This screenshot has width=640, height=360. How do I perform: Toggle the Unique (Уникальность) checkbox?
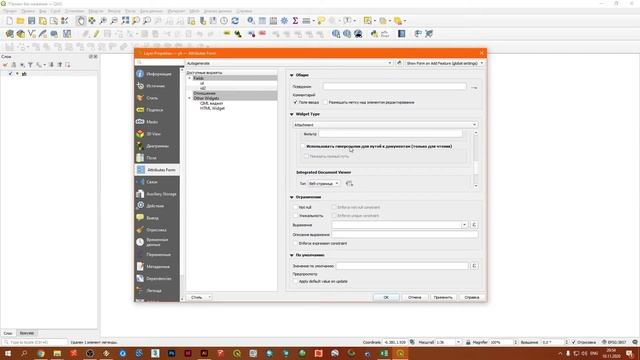pyautogui.click(x=296, y=216)
